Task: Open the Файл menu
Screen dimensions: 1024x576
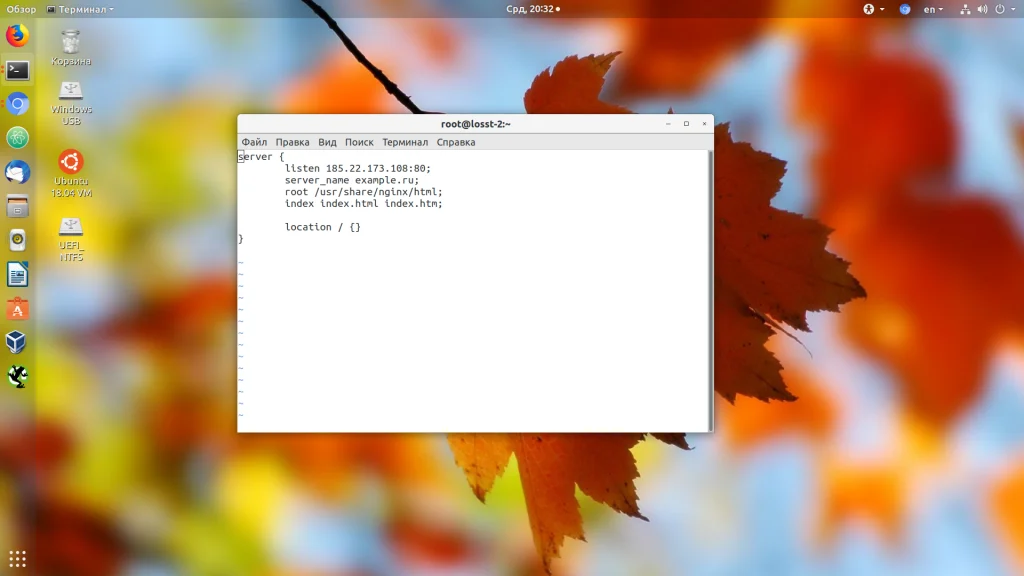Action: pos(254,142)
